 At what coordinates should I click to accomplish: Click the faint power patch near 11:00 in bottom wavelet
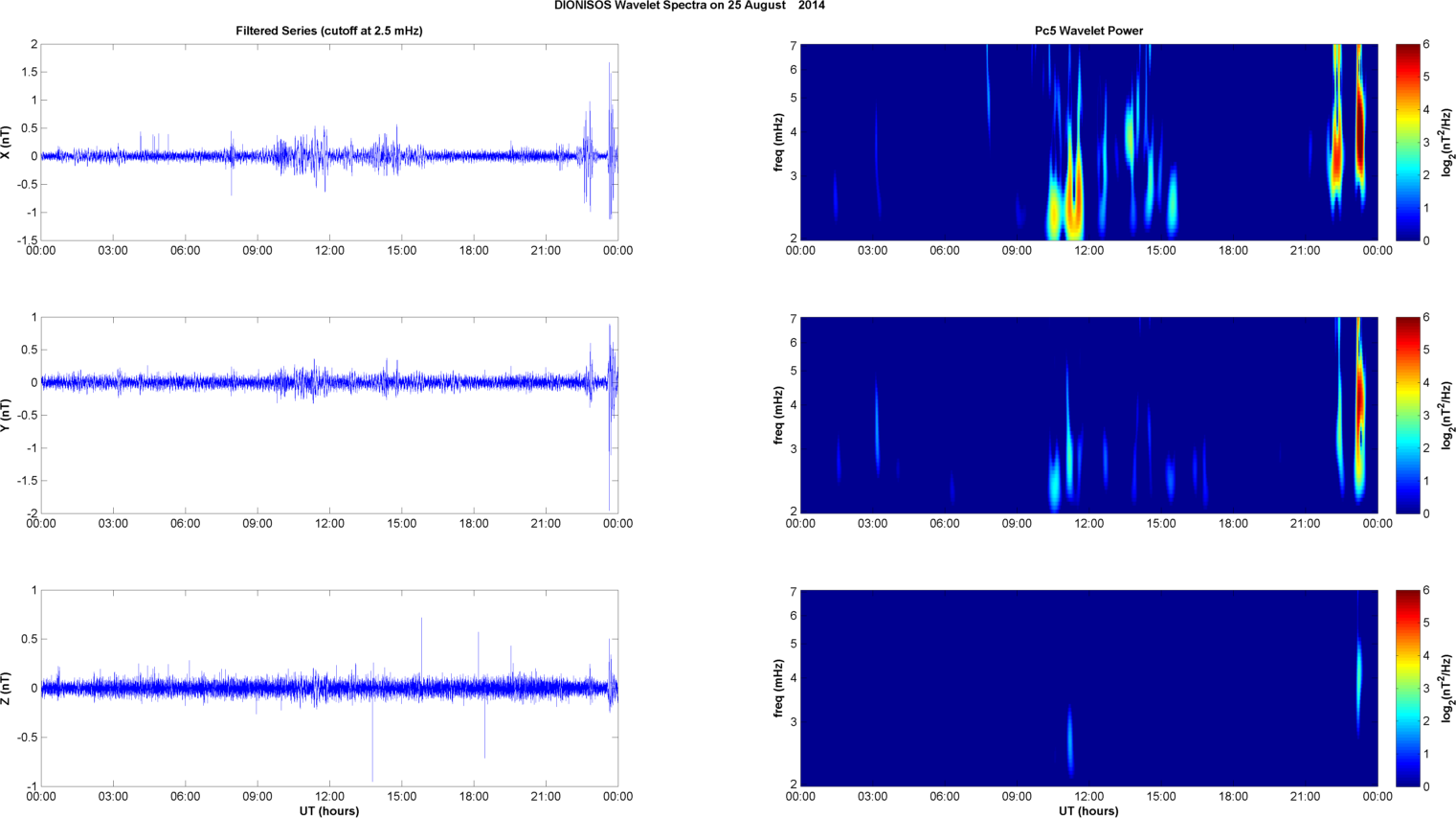(x=1070, y=740)
